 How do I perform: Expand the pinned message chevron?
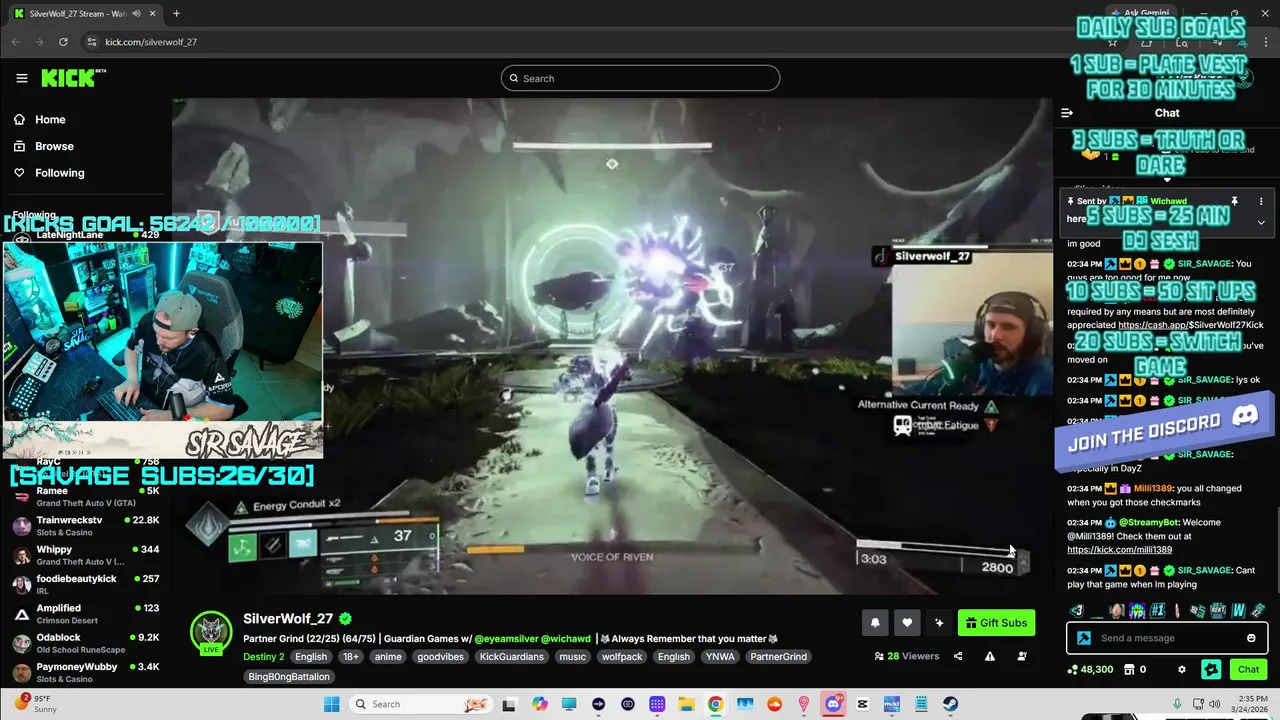click(x=1261, y=222)
